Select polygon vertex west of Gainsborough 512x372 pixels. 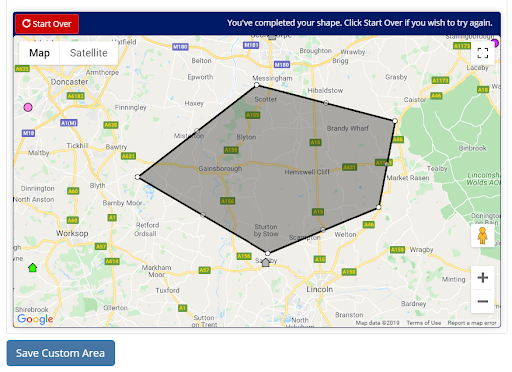point(137,177)
